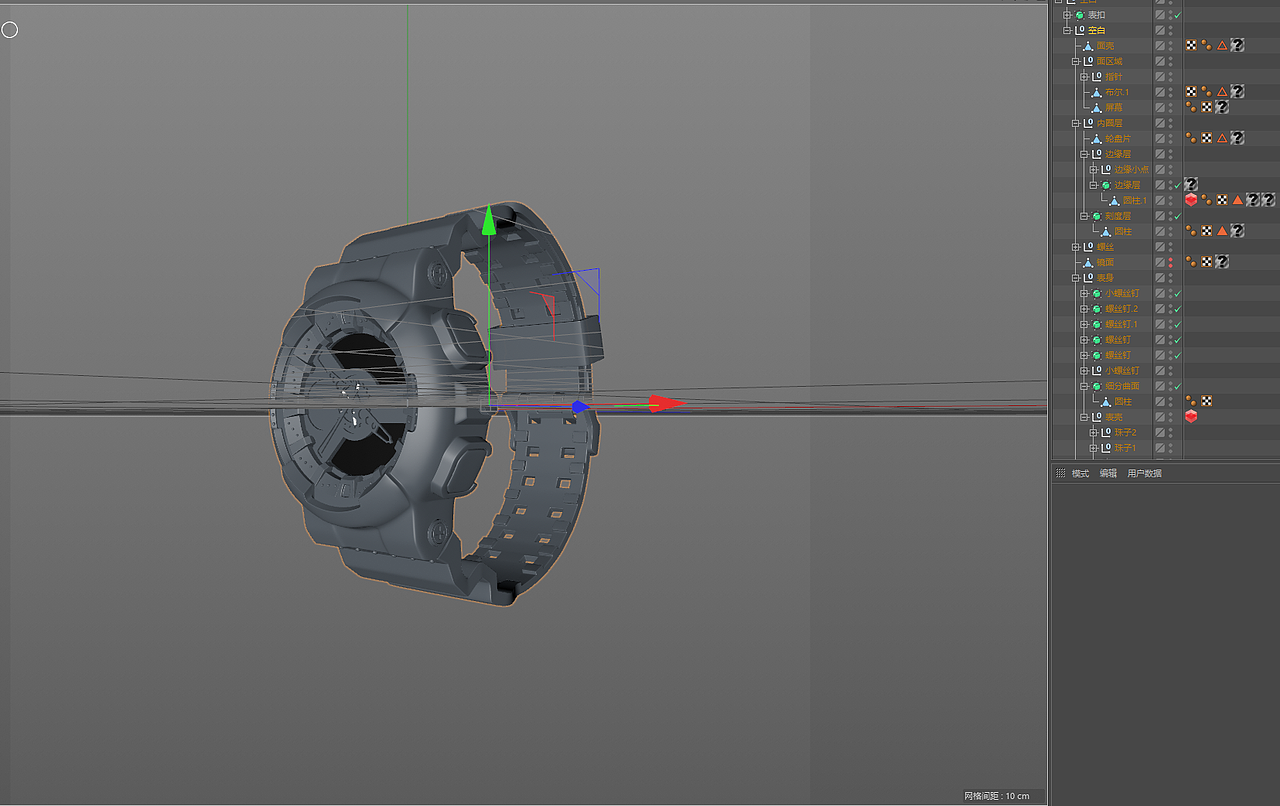Disable the green check on the 刻度层 row
Viewport: 1280px width, 806px height.
point(1178,216)
